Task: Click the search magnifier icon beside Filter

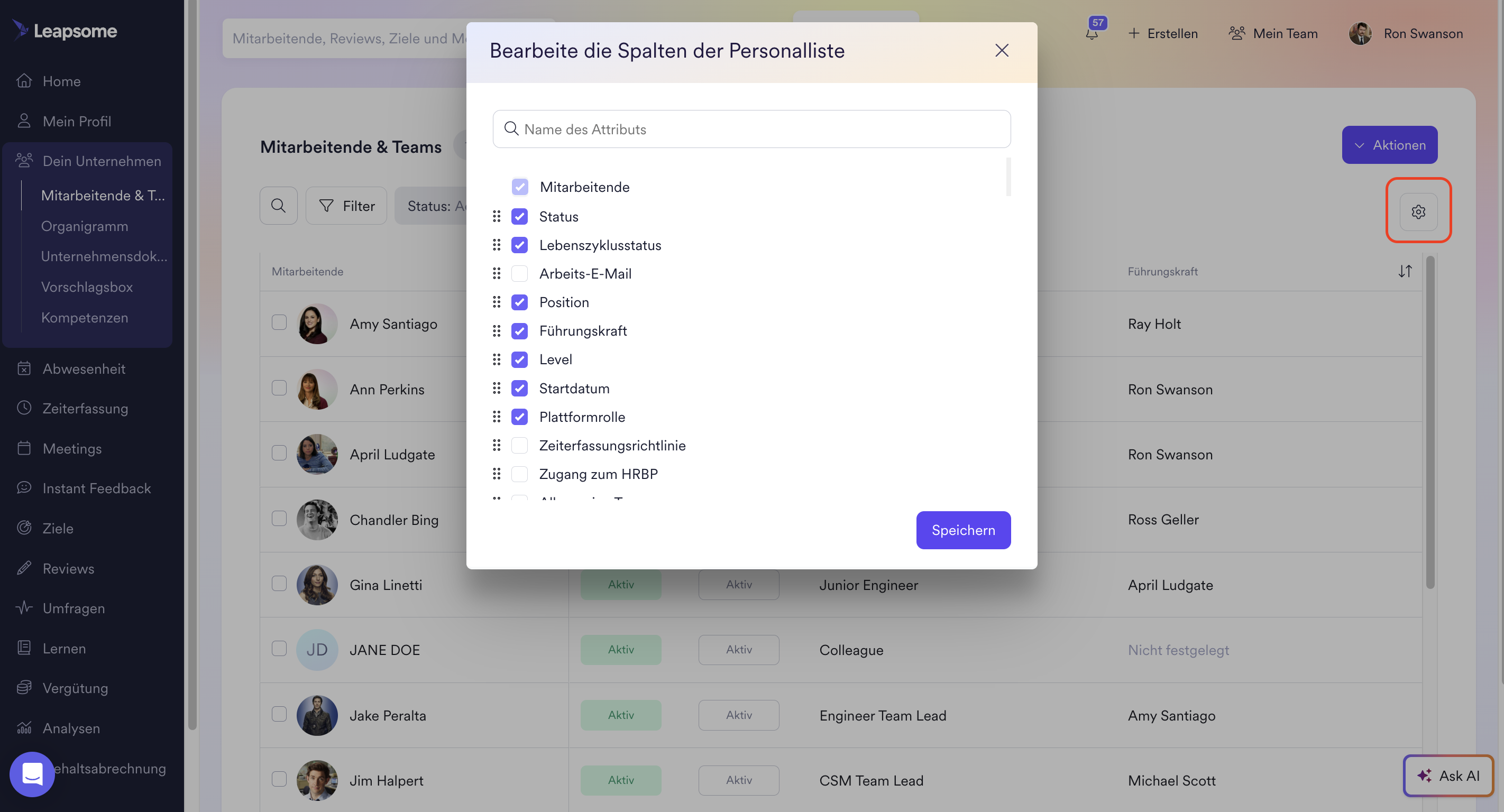Action: click(x=279, y=206)
